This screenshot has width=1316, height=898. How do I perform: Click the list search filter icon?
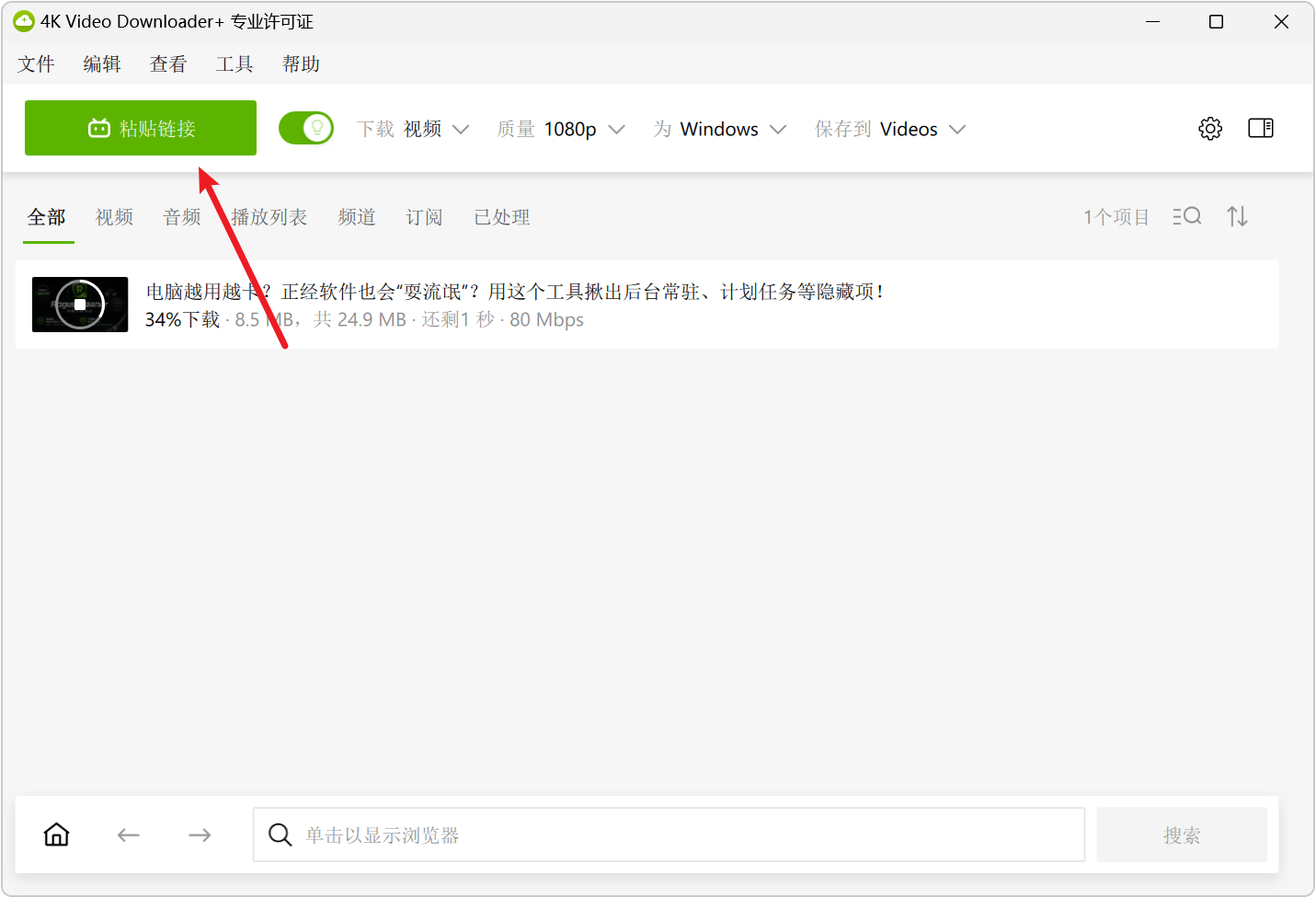tap(1187, 216)
